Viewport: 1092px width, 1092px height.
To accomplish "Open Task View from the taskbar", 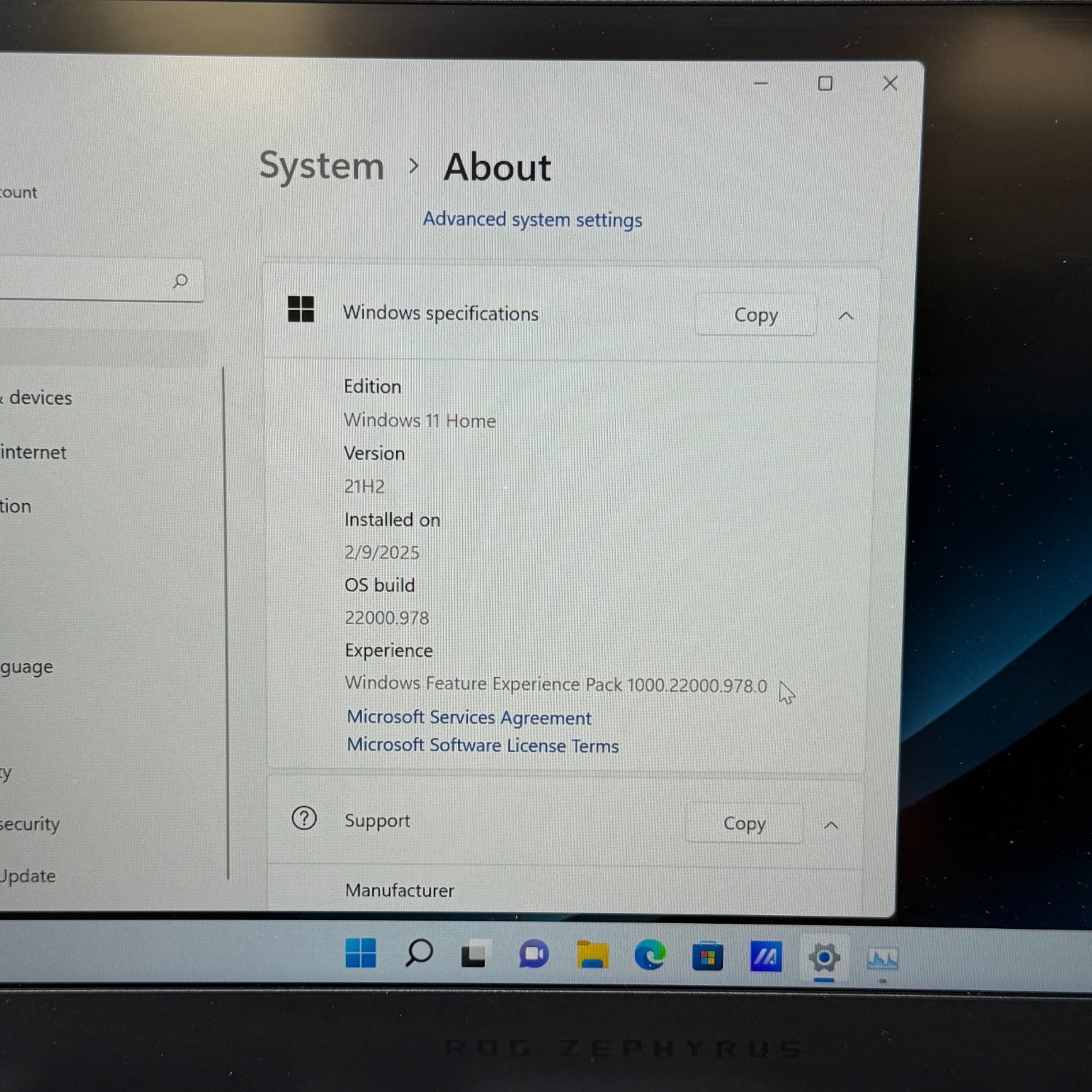I will click(x=475, y=954).
